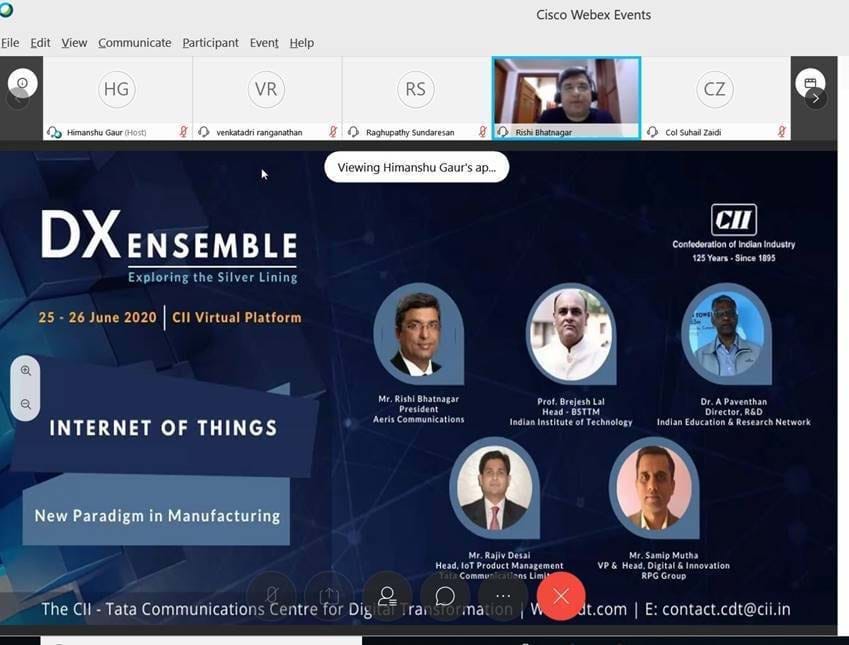Open layout icon at top right

click(x=810, y=83)
